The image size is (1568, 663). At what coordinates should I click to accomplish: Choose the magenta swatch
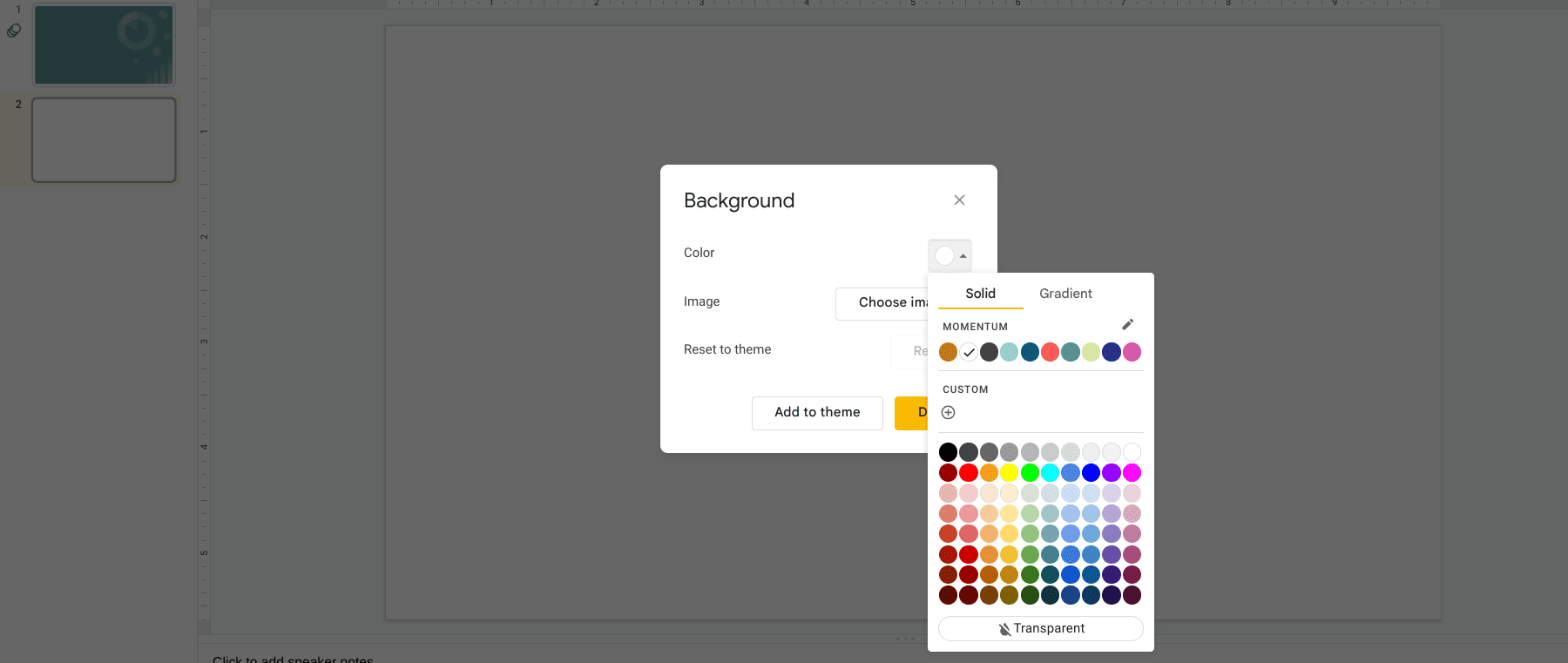(1132, 472)
